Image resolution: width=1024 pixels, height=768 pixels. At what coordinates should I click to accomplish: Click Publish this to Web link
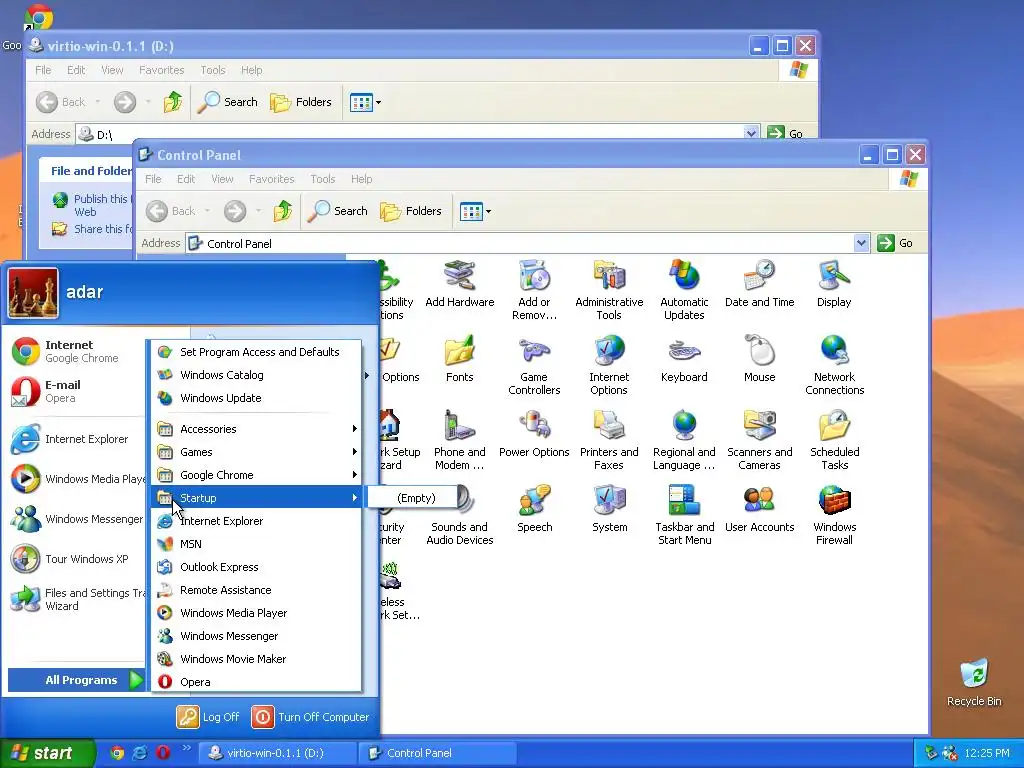tap(92, 205)
